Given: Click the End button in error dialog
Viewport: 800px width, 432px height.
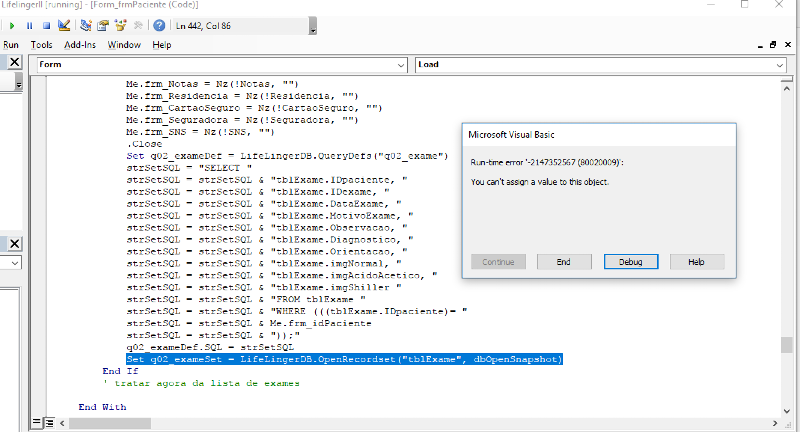Looking at the screenshot, I should coord(563,261).
